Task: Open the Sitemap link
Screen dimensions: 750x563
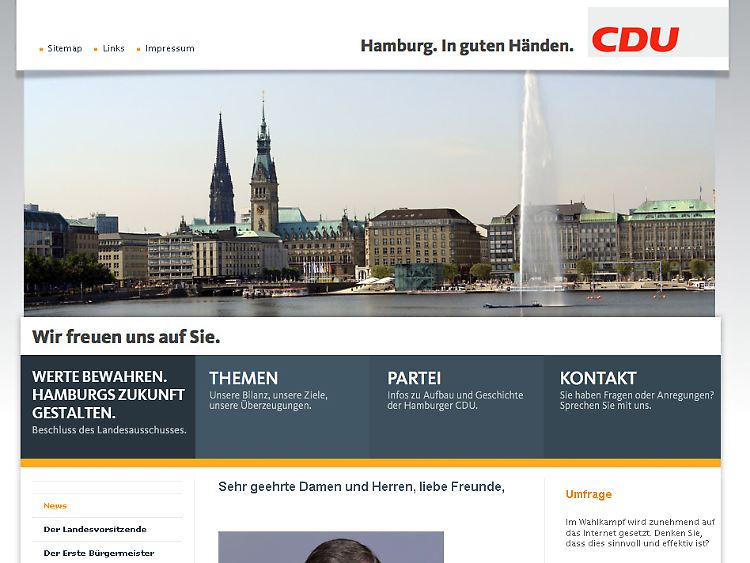Action: (65, 48)
